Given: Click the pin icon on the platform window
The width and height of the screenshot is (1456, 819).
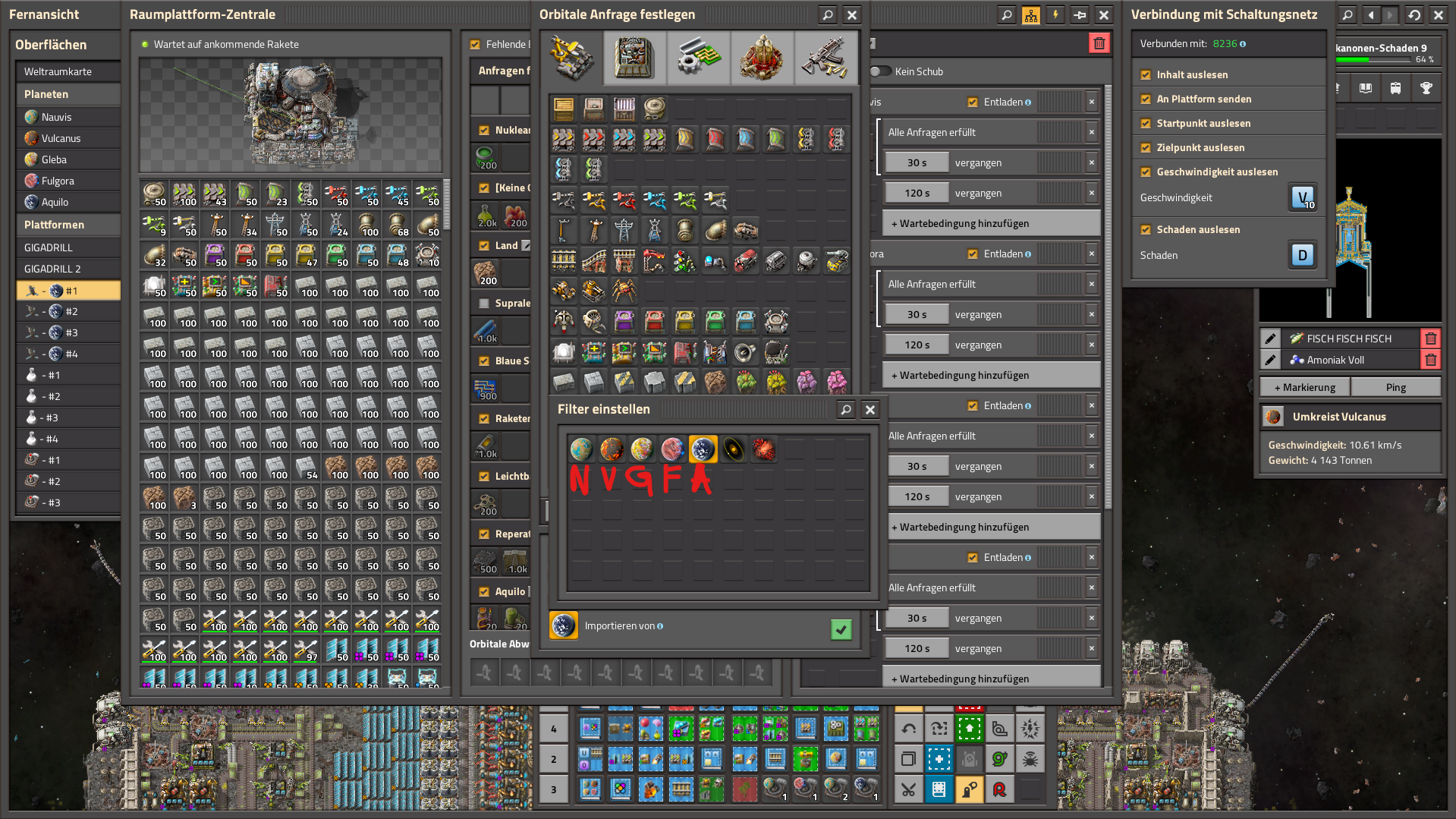Looking at the screenshot, I should [x=1079, y=14].
